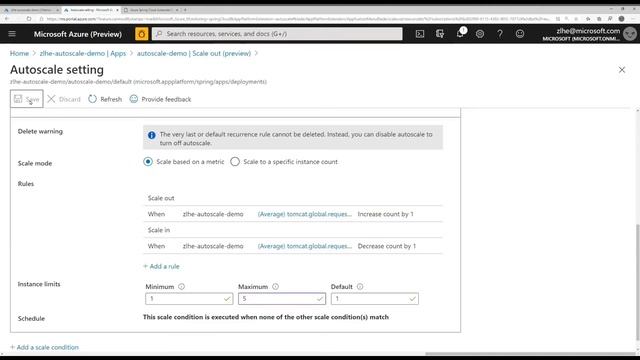
Task: Open portal settings gear
Action: point(480,34)
